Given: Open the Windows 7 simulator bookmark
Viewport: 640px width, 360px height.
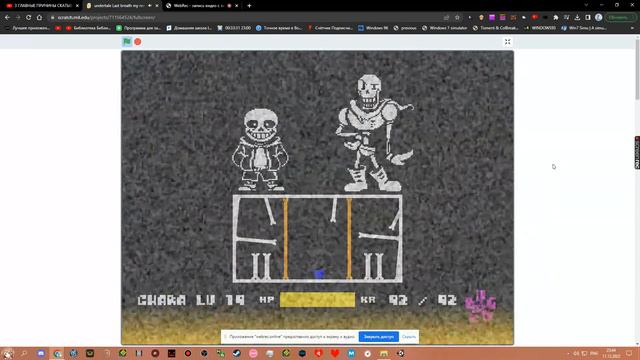Looking at the screenshot, I should 444,28.
